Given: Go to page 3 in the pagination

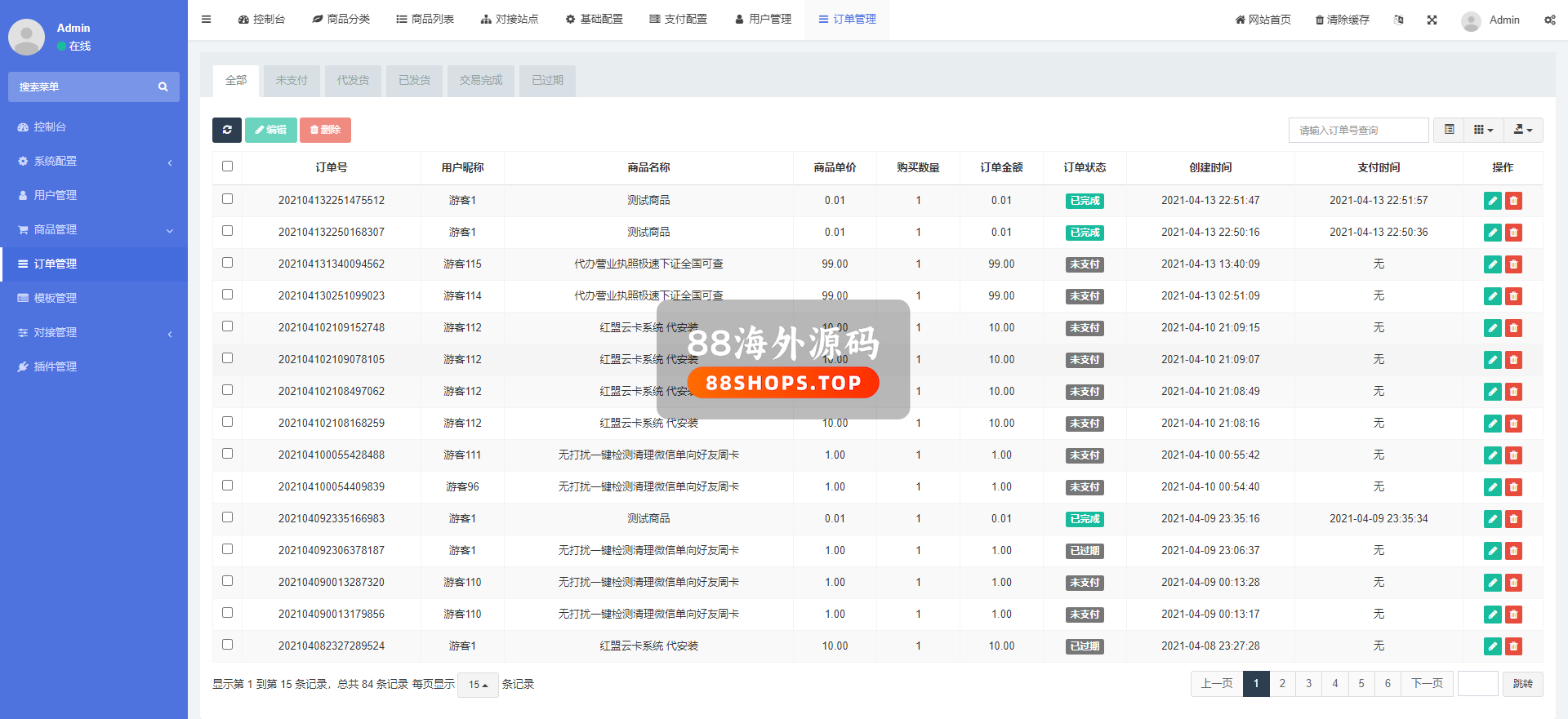Looking at the screenshot, I should pos(1308,684).
